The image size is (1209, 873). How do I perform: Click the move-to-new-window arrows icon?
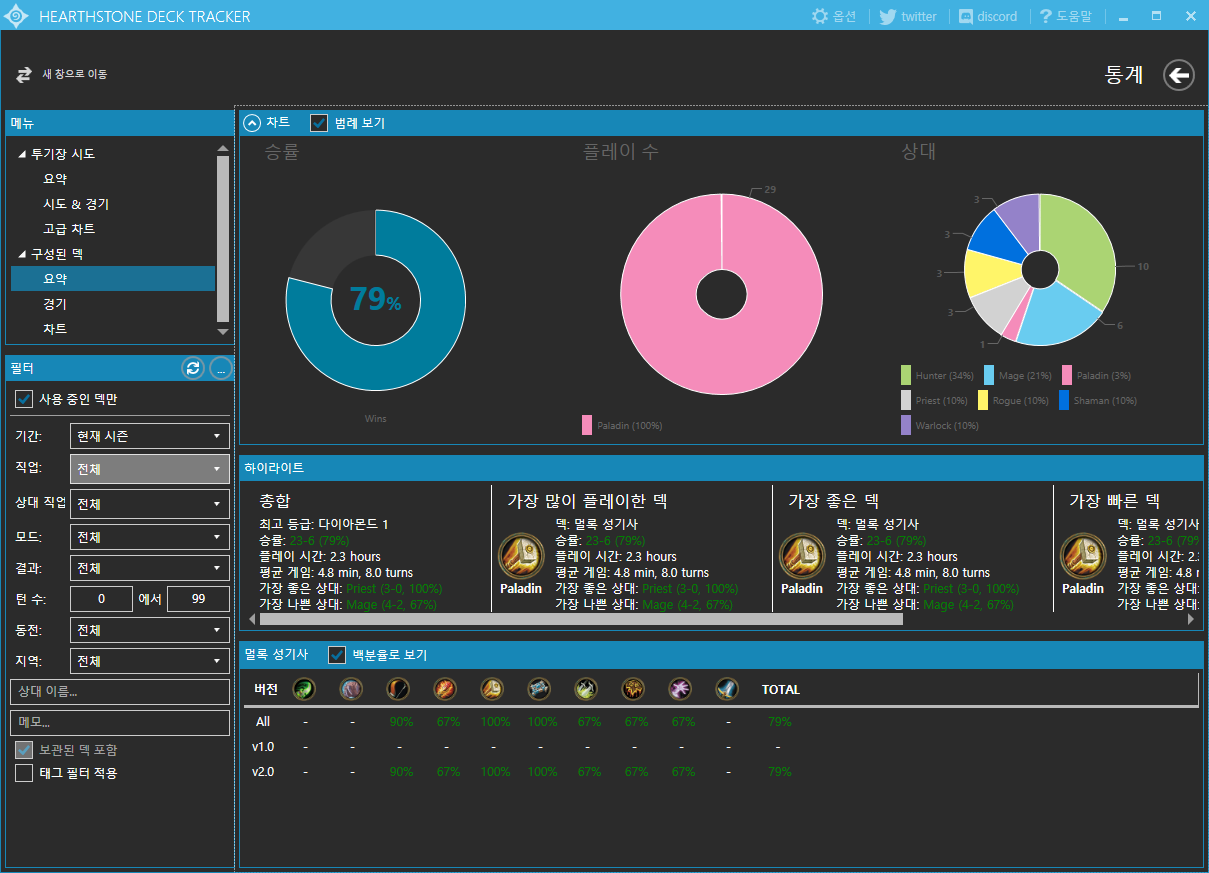point(24,75)
